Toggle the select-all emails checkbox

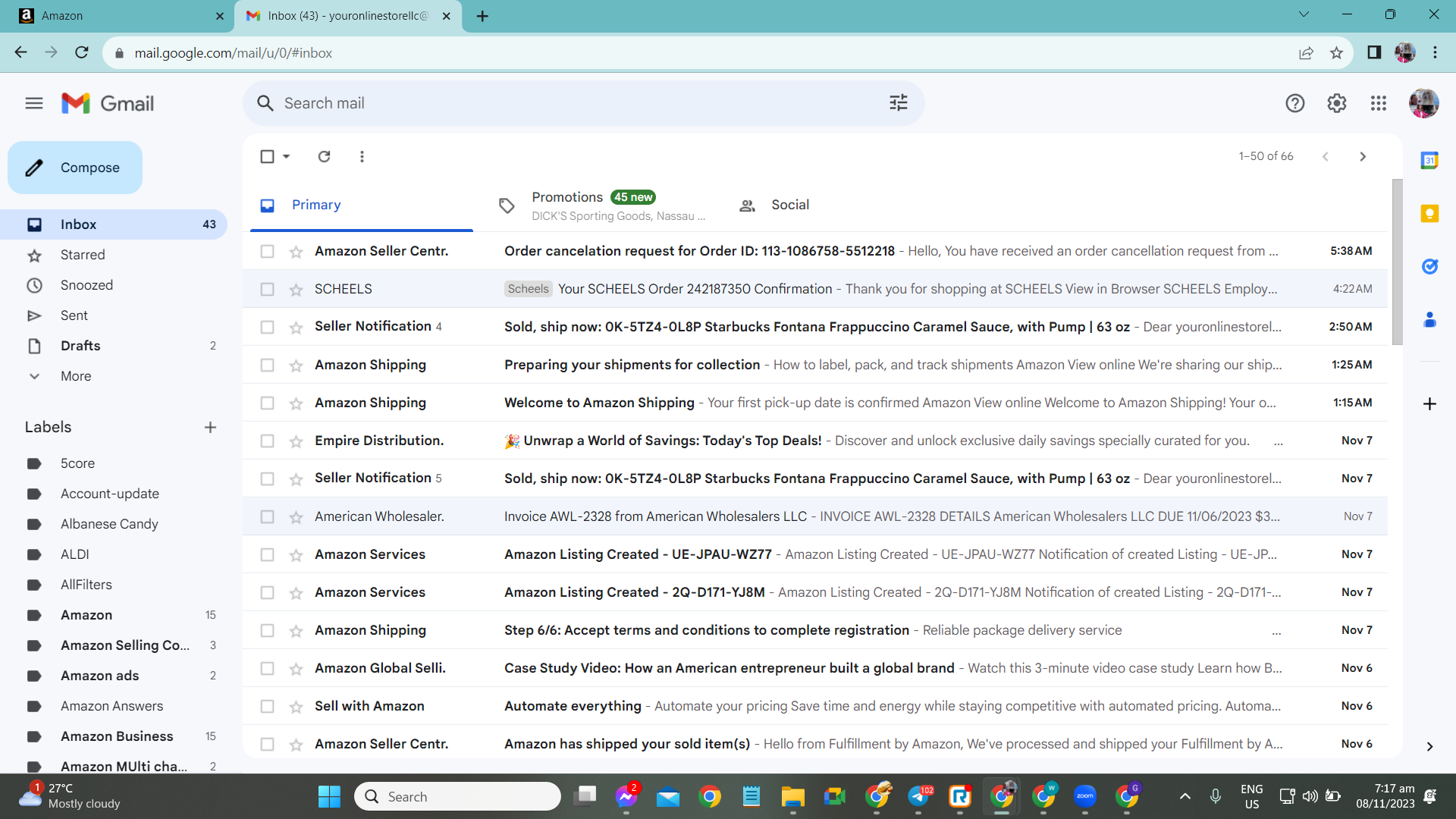coord(267,156)
